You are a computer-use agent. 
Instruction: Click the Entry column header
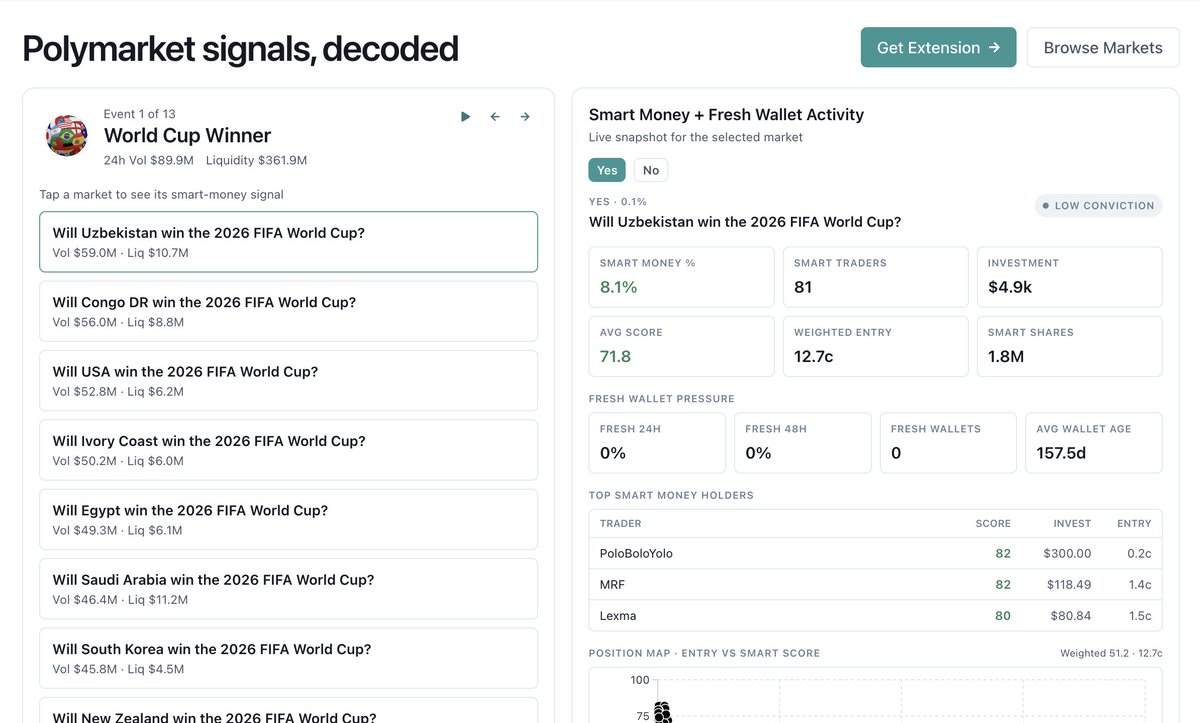[1134, 523]
